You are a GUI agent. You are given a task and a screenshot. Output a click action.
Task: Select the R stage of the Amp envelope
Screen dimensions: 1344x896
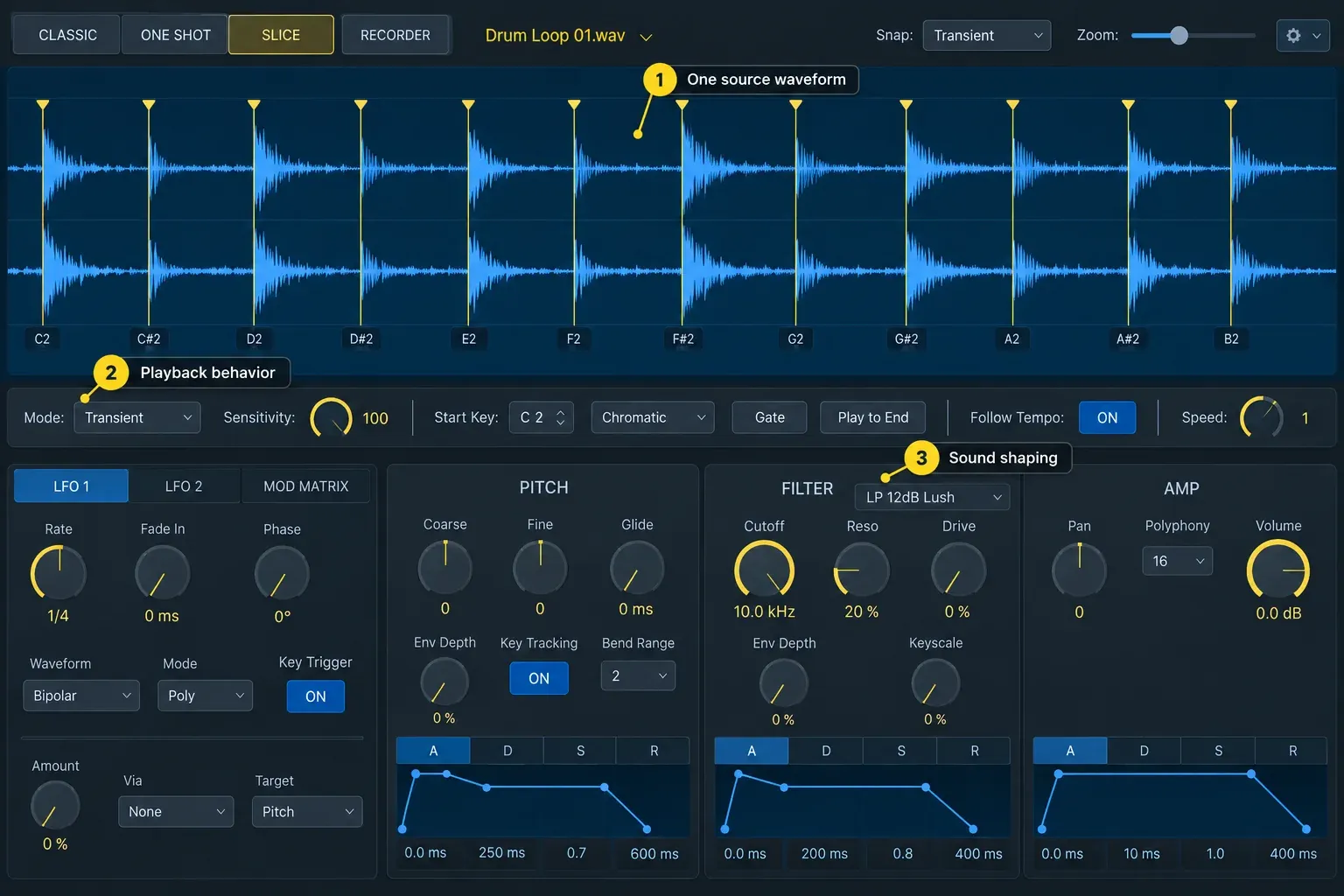1292,751
